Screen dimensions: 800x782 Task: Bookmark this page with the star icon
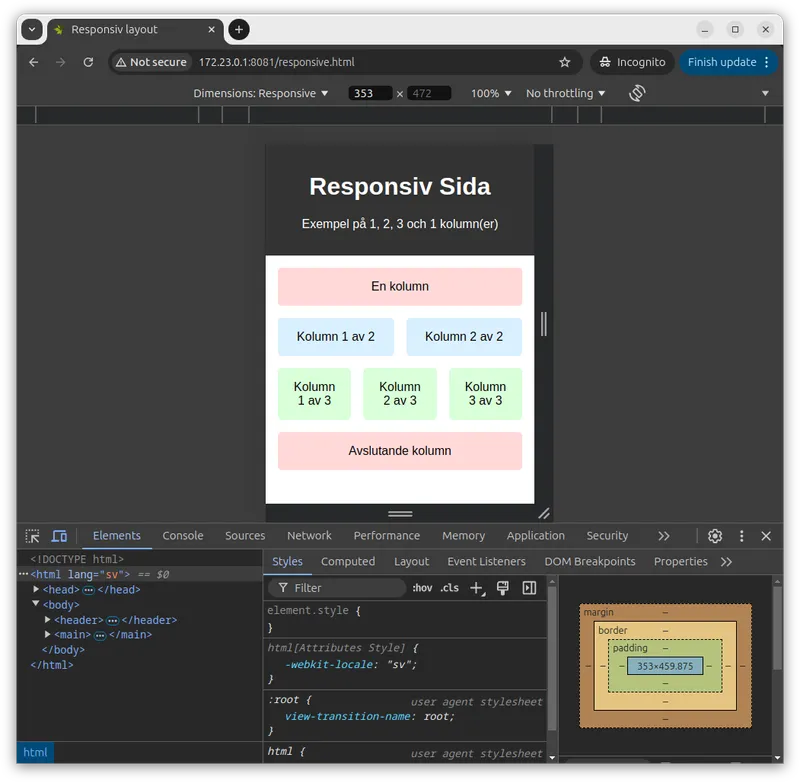point(564,62)
